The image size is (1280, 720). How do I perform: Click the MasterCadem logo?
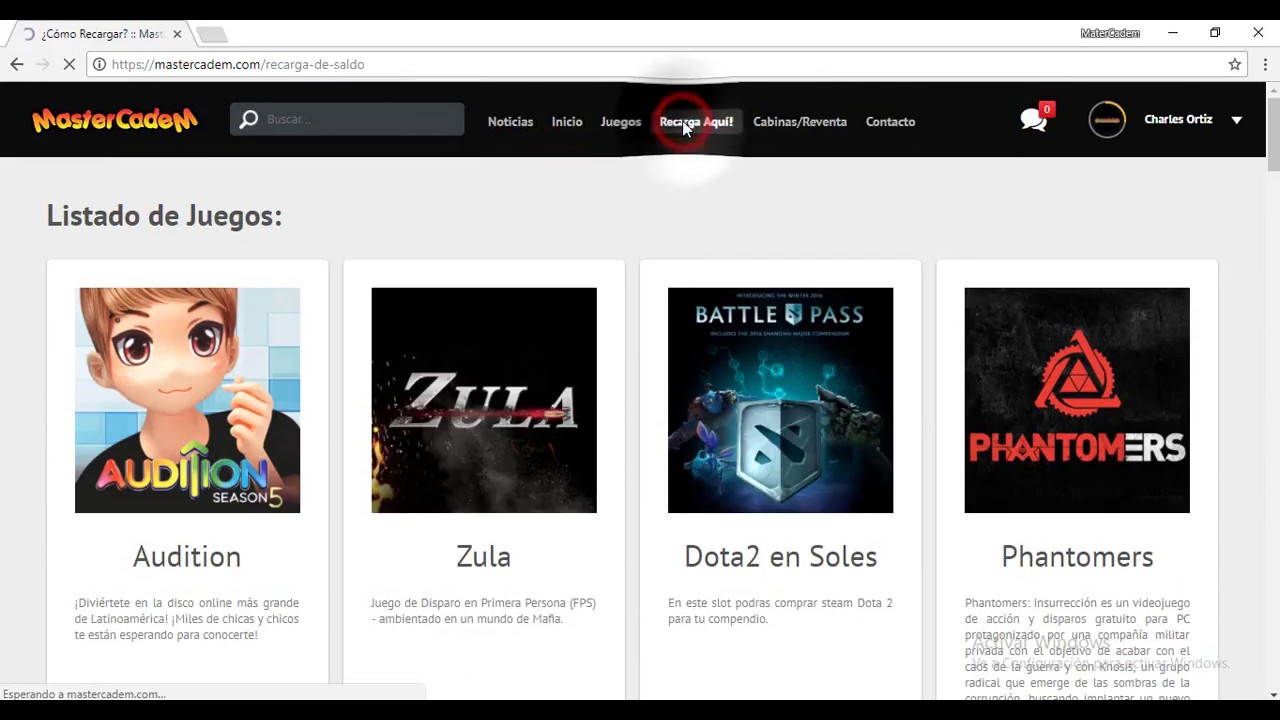pos(115,120)
